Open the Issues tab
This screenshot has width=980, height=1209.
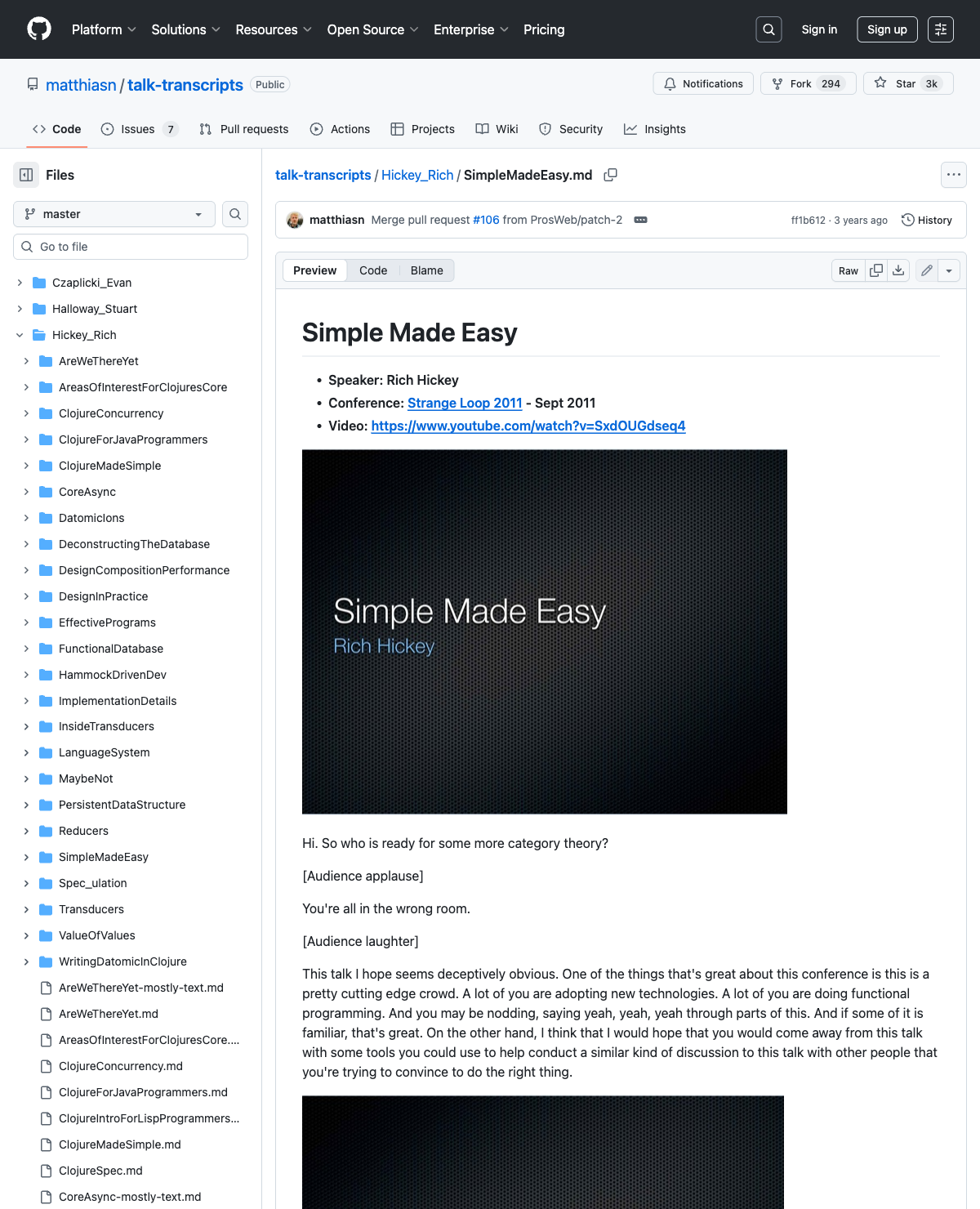[x=139, y=129]
